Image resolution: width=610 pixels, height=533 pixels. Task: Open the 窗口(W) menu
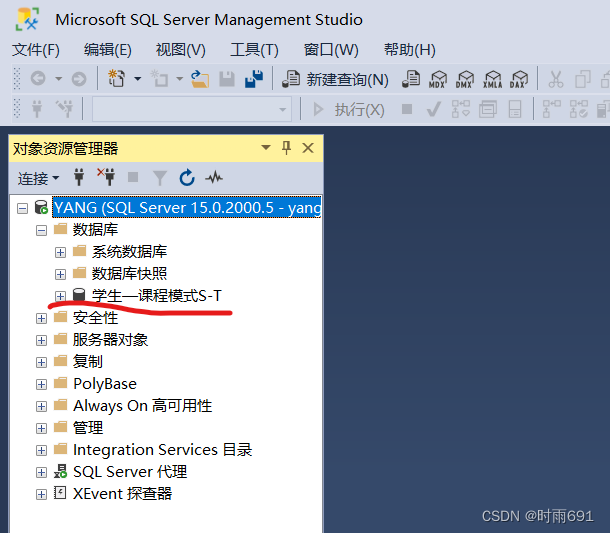pyautogui.click(x=331, y=50)
